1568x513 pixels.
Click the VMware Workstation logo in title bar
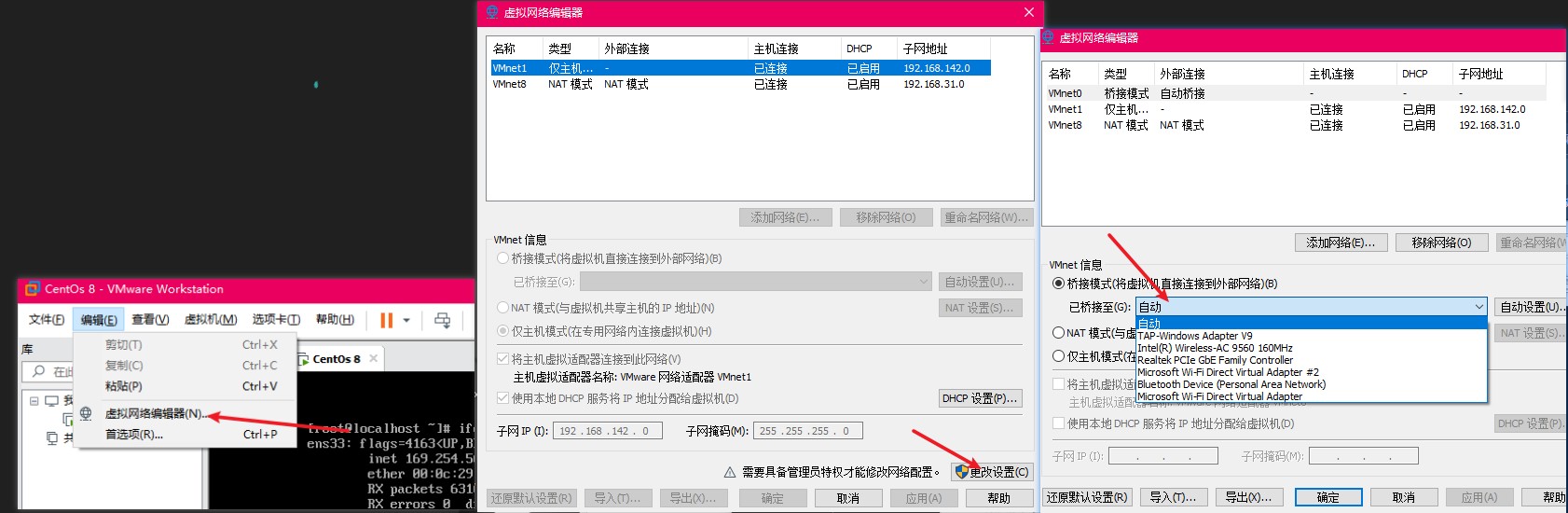click(32, 288)
